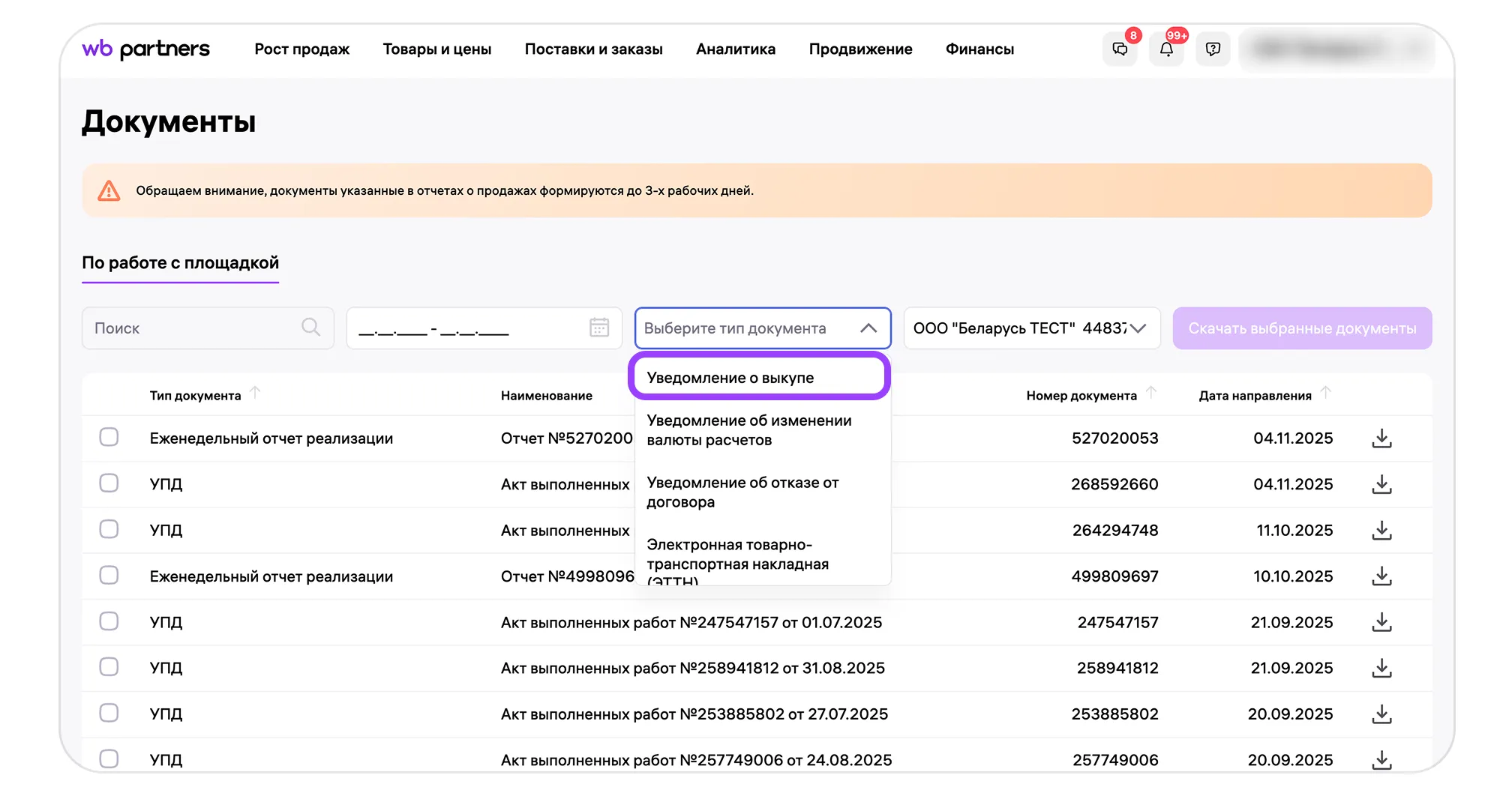Image resolution: width=1512 pixels, height=796 pixels.
Task: Switch to По работе с площадкой tab
Action: (x=180, y=263)
